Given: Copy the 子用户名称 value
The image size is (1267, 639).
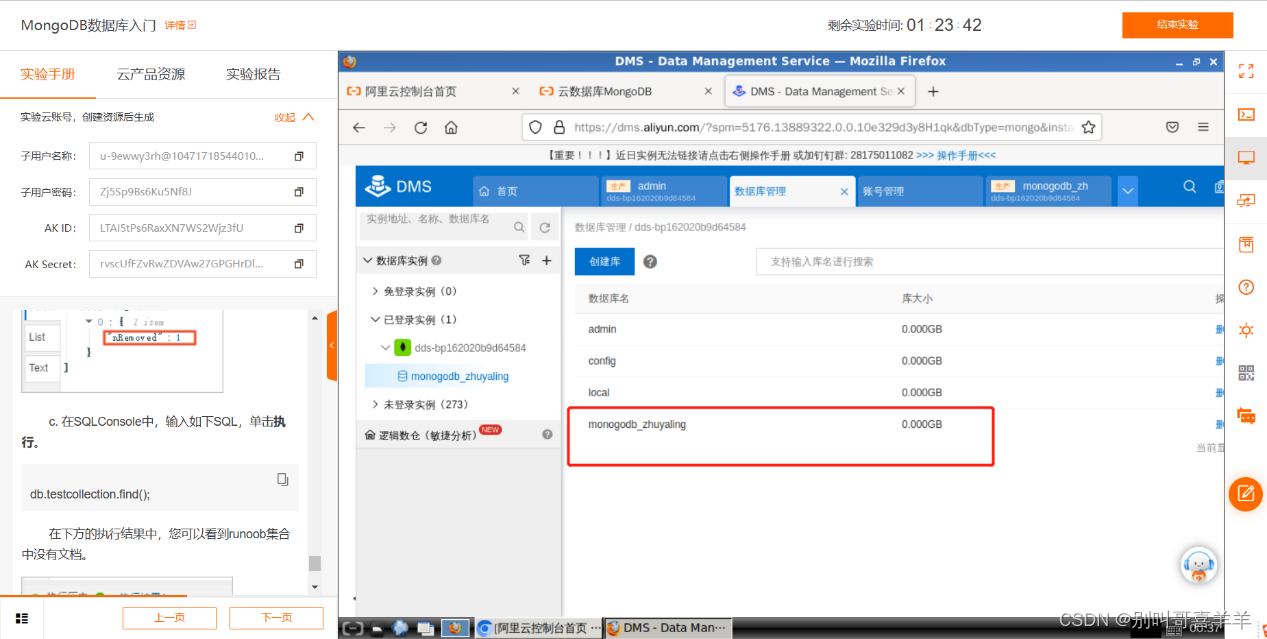Looking at the screenshot, I should (x=298, y=156).
